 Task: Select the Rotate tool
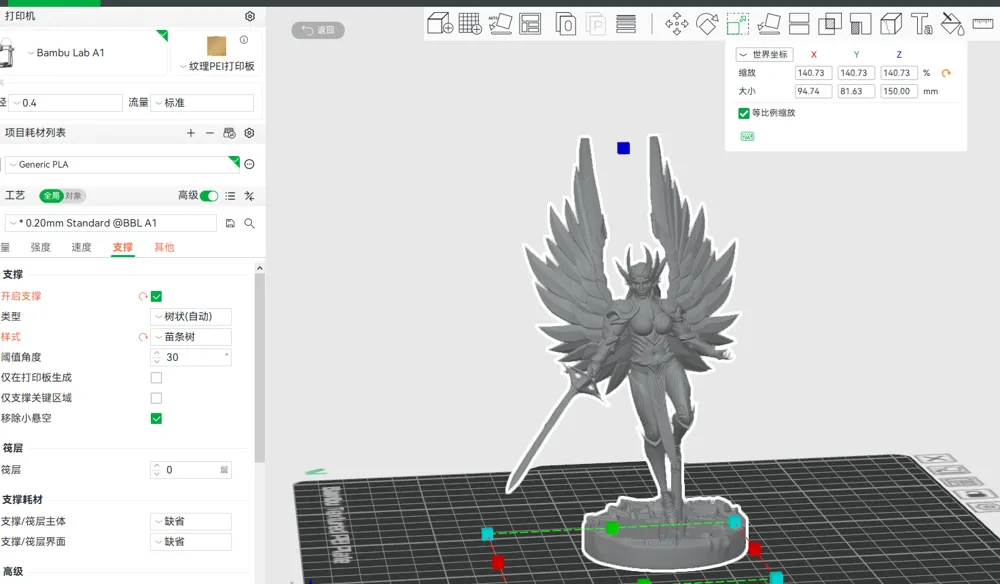[x=707, y=24]
